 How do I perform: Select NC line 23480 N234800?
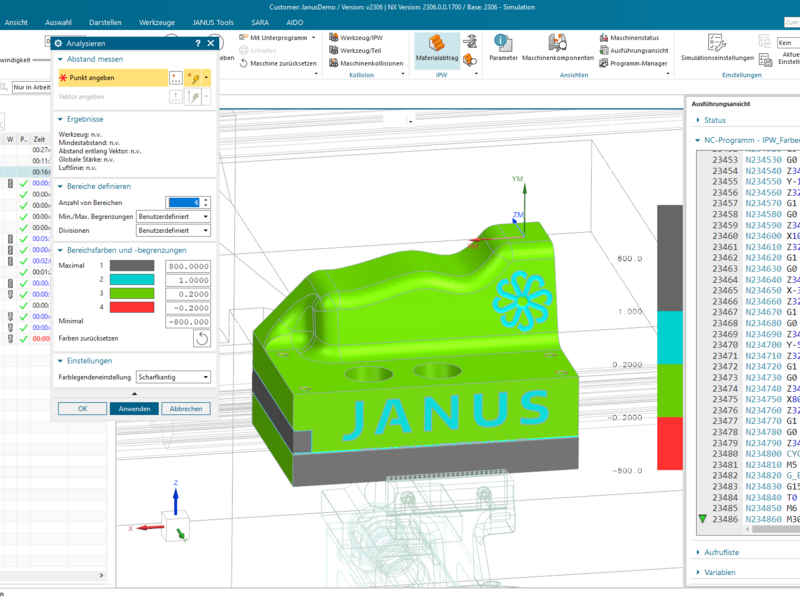pos(755,454)
